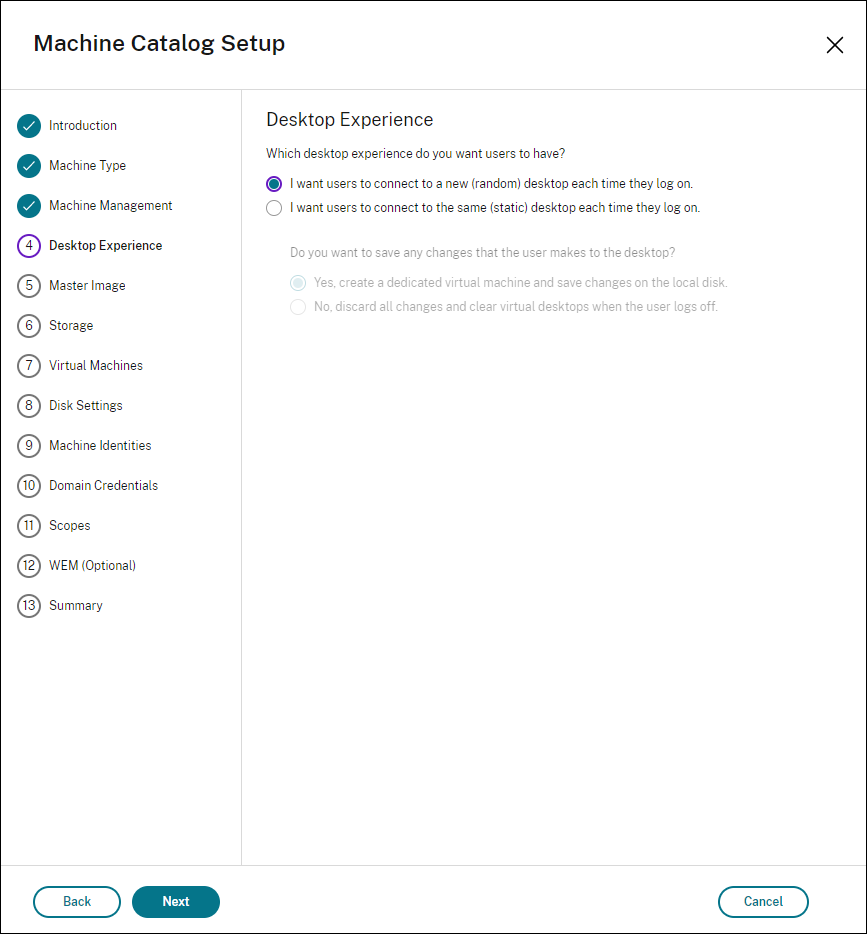
Task: Click the Machine Catalog Setup title
Action: 159,44
